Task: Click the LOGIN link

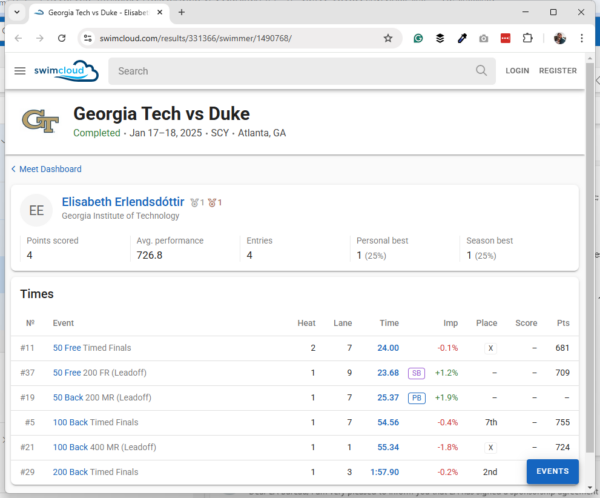Action: 517,71
